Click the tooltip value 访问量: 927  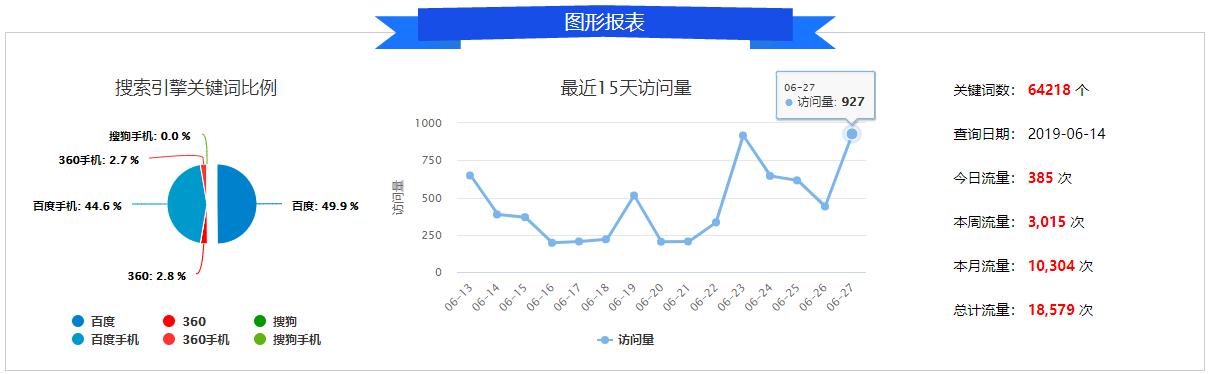coord(824,102)
